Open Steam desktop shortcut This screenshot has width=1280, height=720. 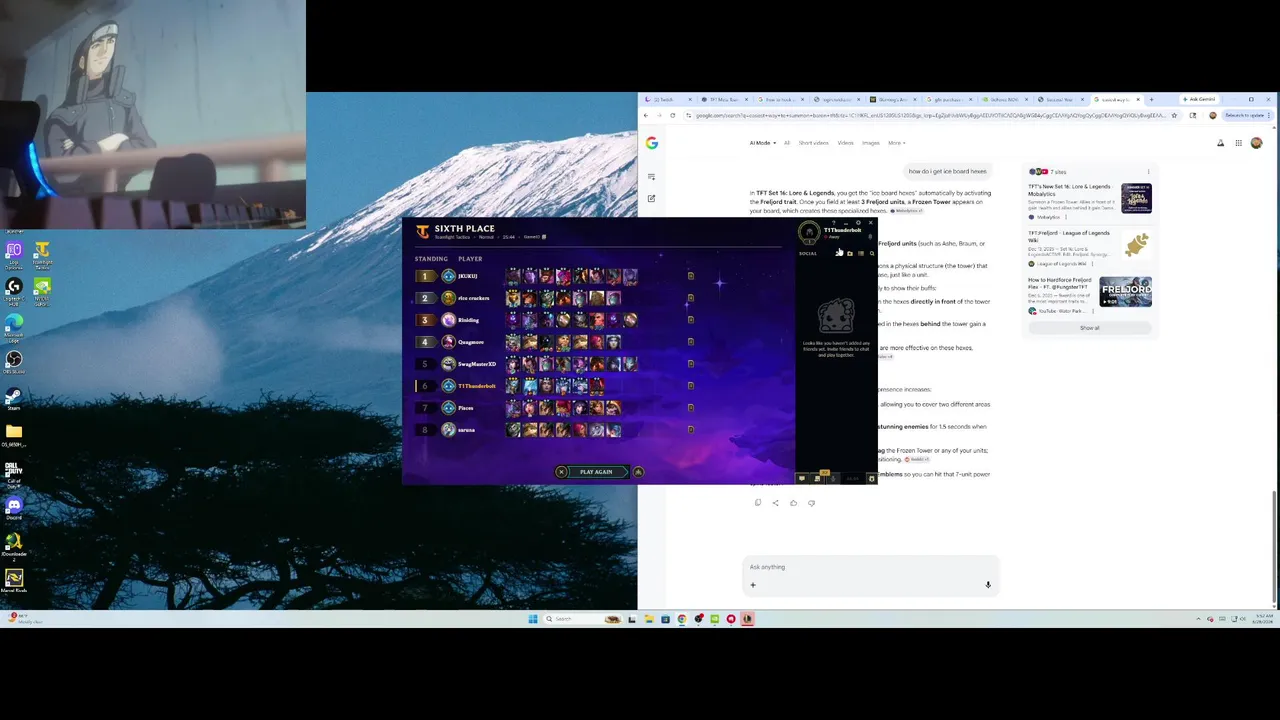click(14, 398)
